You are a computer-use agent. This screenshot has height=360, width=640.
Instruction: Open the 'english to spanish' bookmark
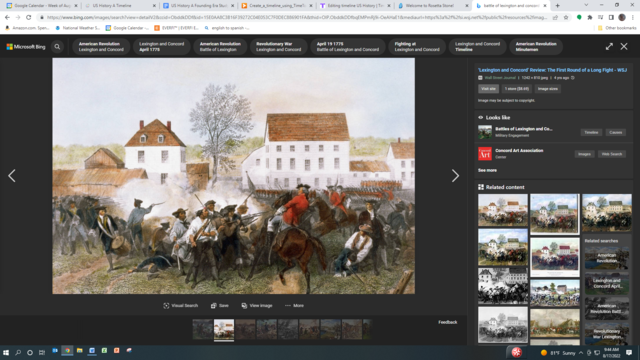[227, 28]
